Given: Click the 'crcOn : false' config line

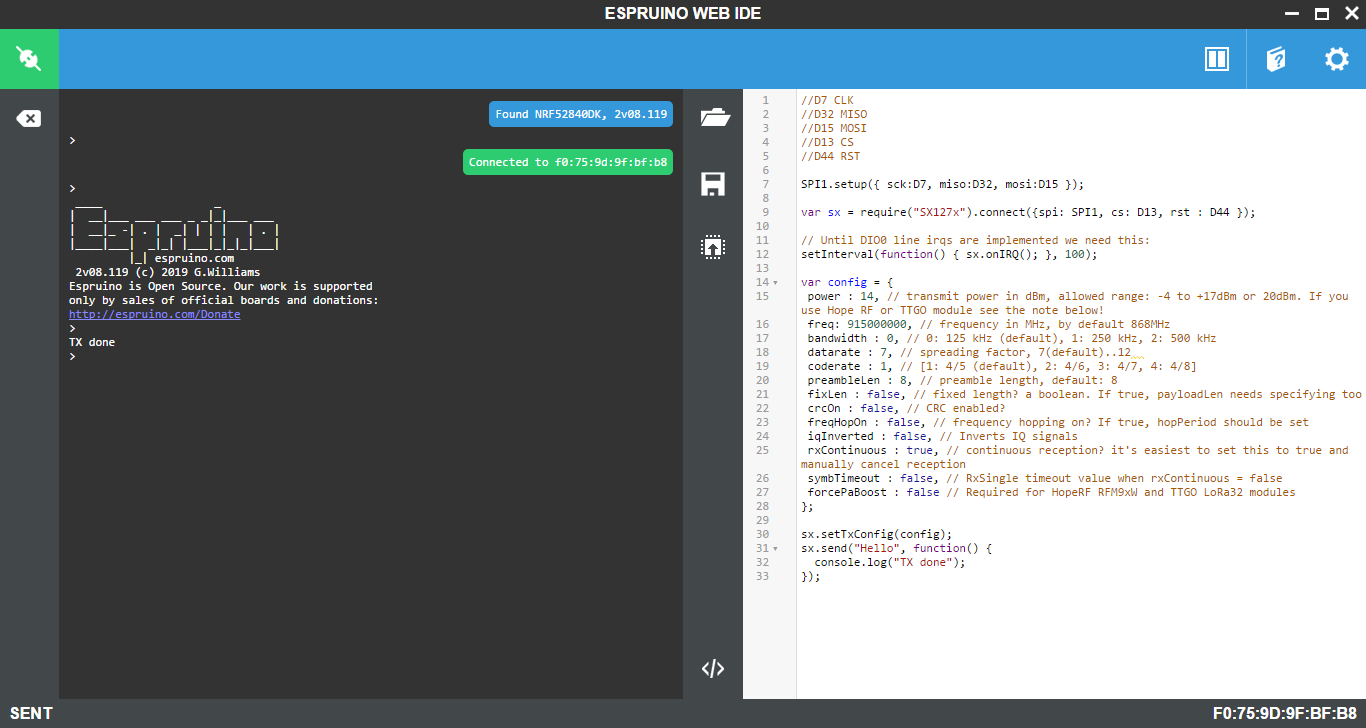Looking at the screenshot, I should pos(906,408).
